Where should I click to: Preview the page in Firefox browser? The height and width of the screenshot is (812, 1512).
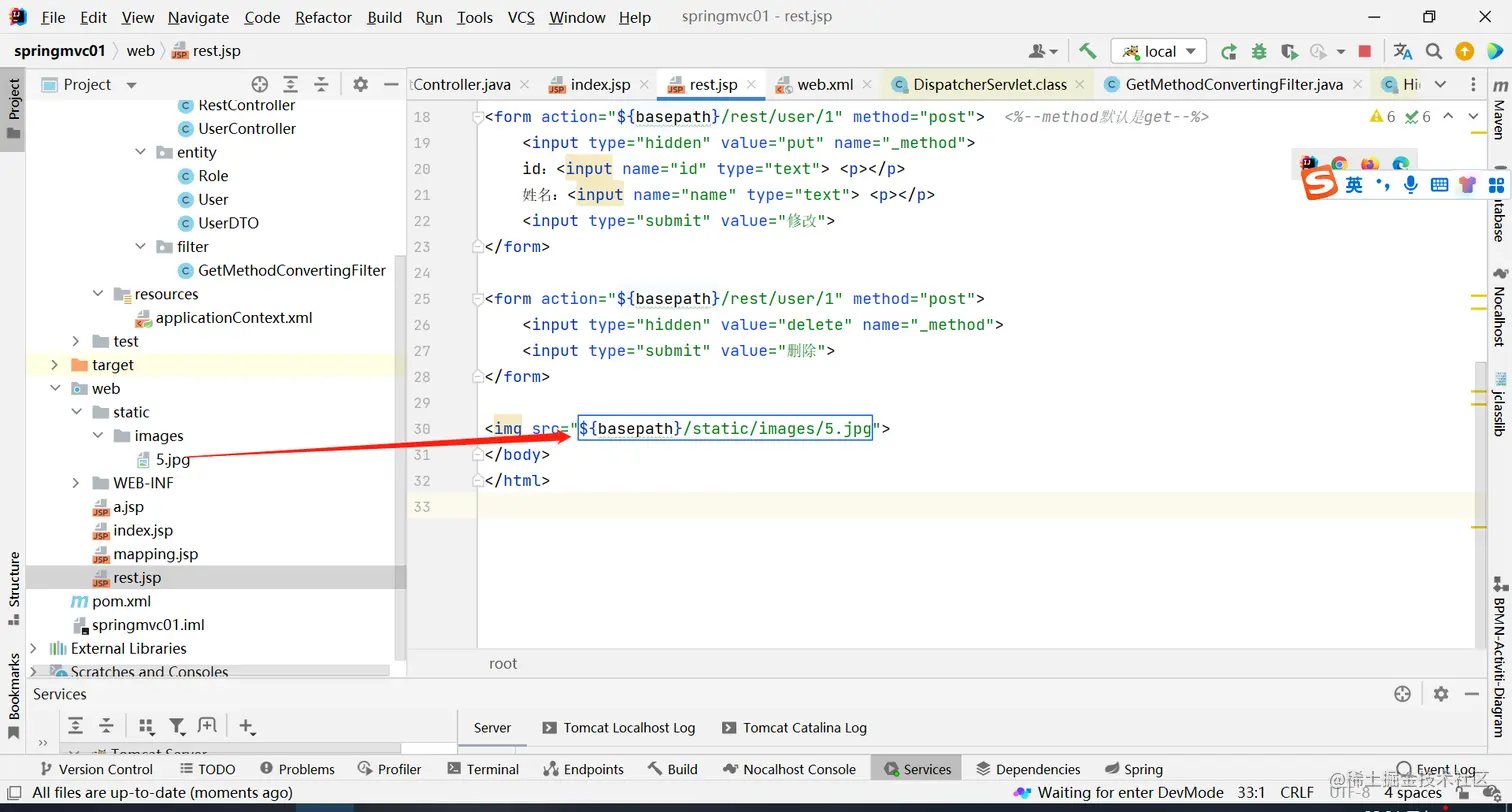click(x=1370, y=165)
